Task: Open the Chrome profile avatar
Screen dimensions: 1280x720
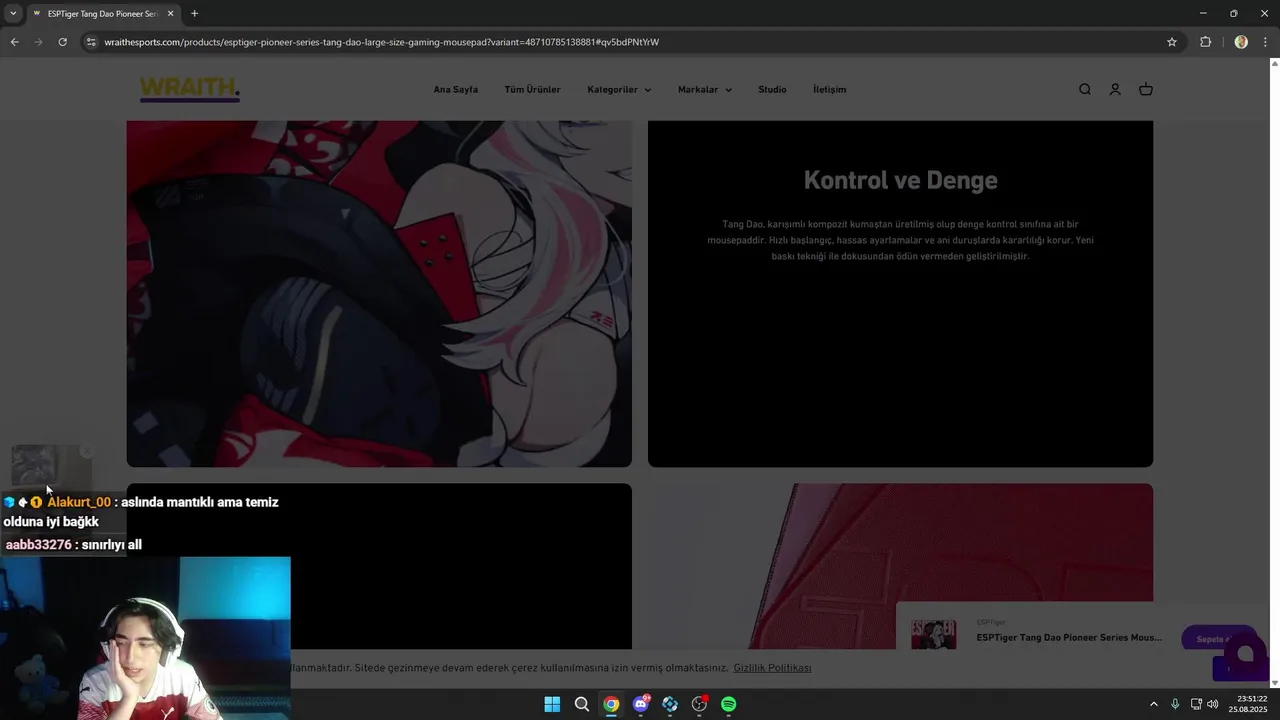Action: [1241, 42]
